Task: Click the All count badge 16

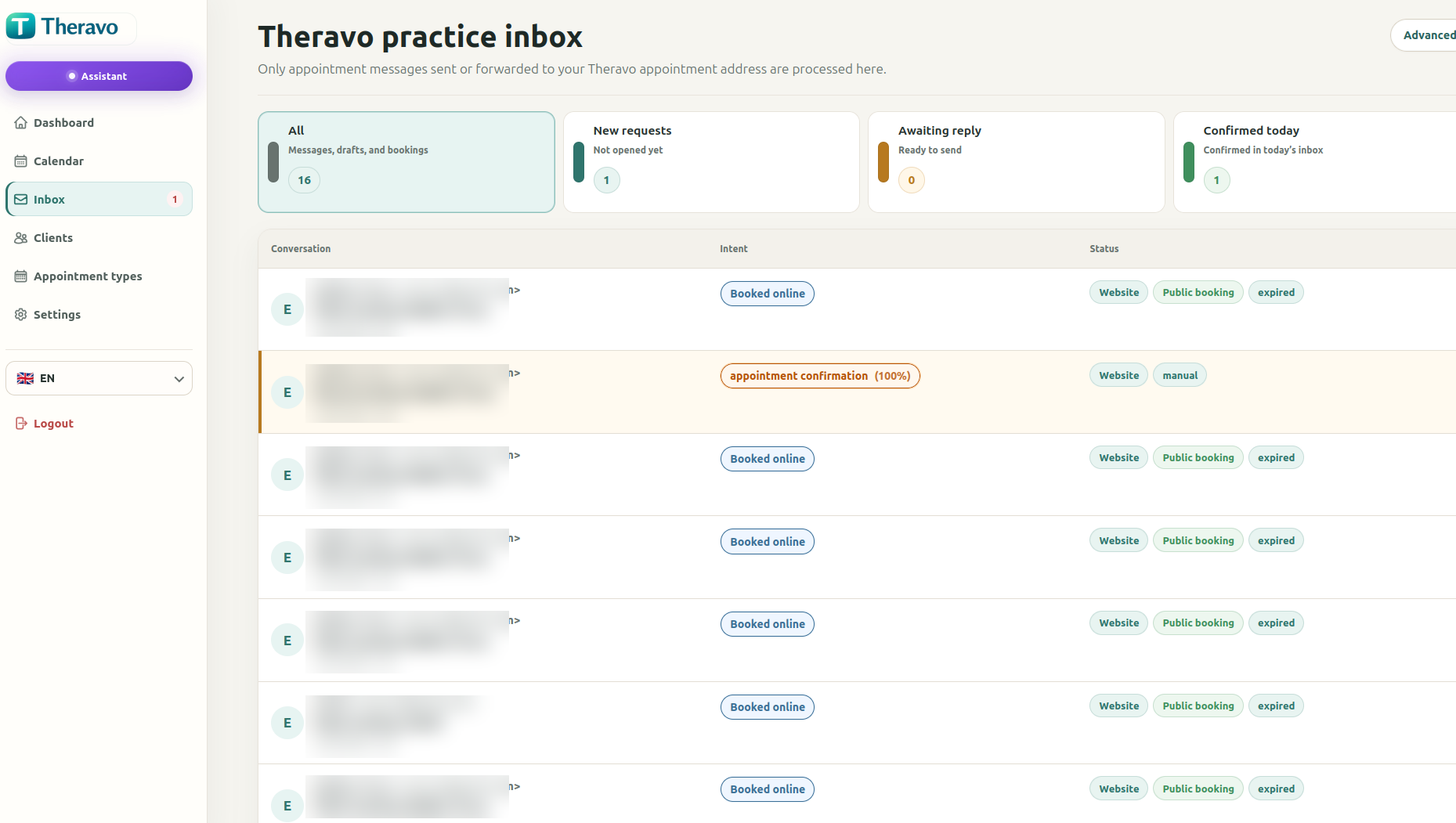Action: [304, 180]
